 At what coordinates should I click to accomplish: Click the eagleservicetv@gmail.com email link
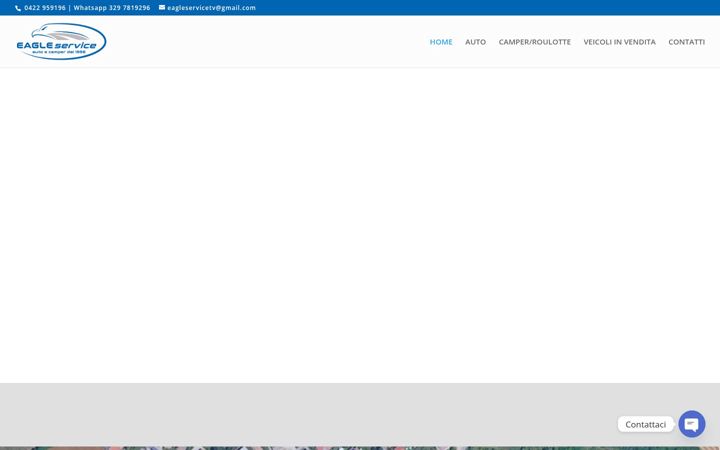(x=211, y=8)
